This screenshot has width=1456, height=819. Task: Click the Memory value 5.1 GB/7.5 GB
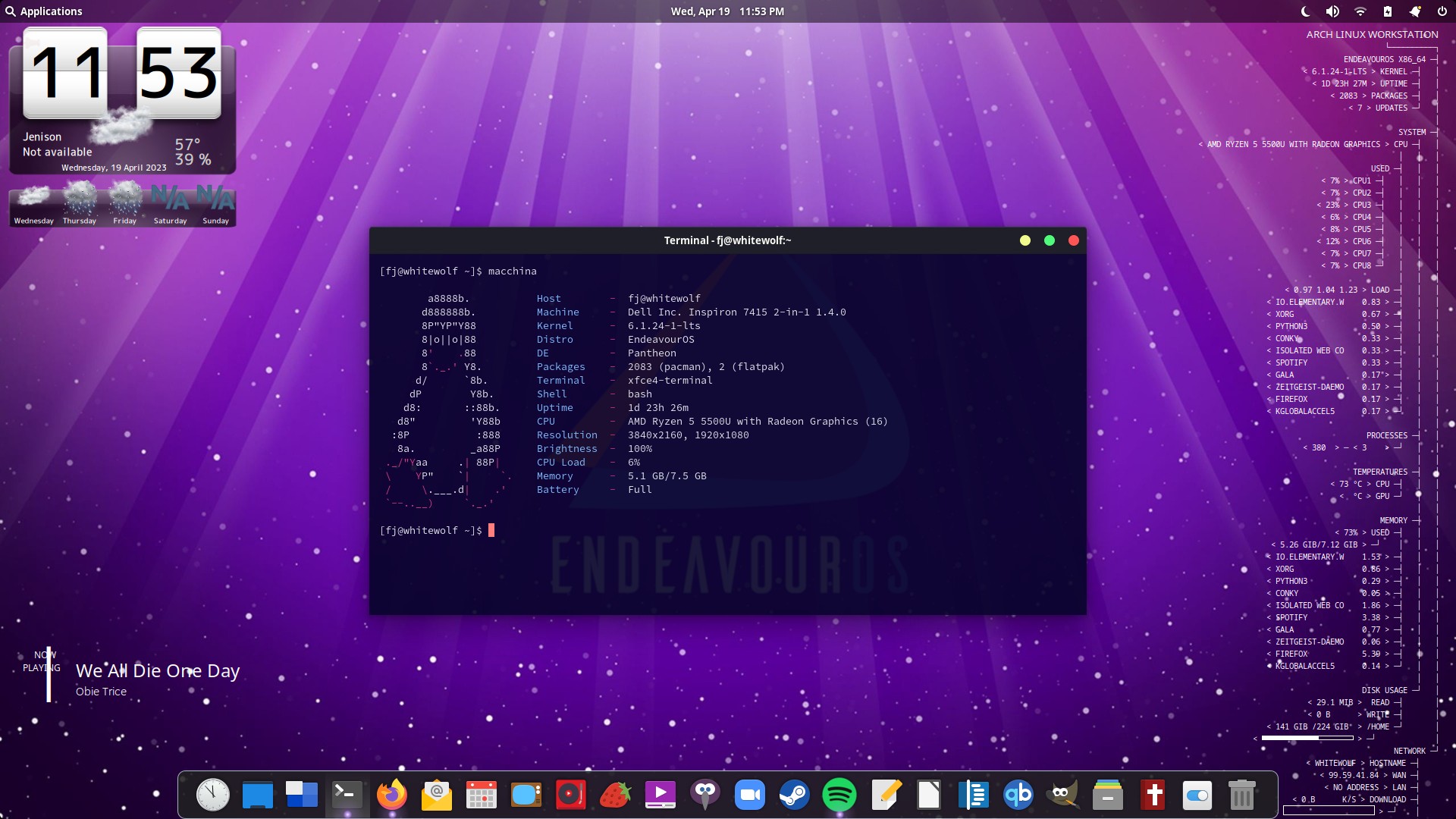click(x=667, y=475)
